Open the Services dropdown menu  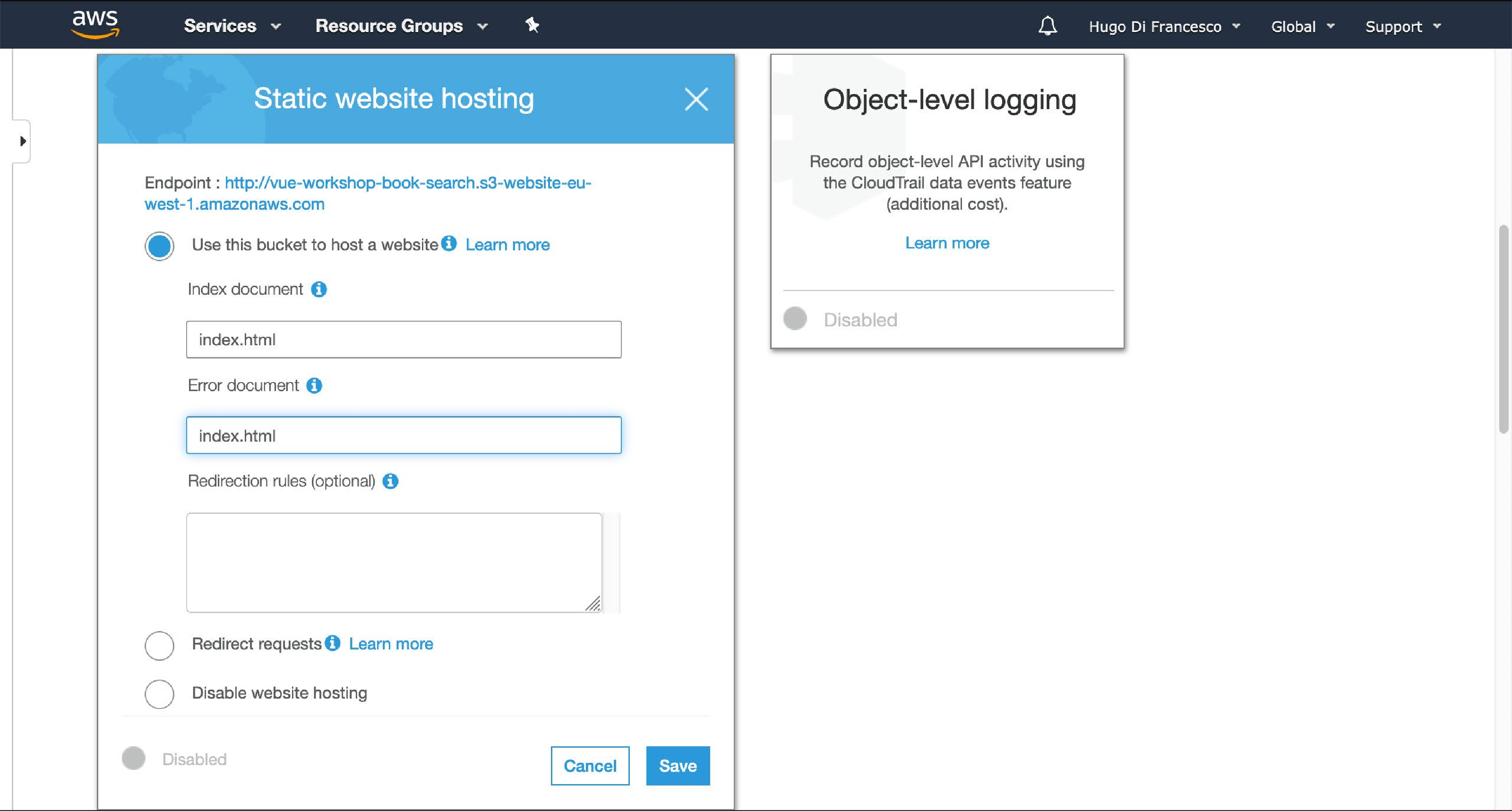(232, 26)
